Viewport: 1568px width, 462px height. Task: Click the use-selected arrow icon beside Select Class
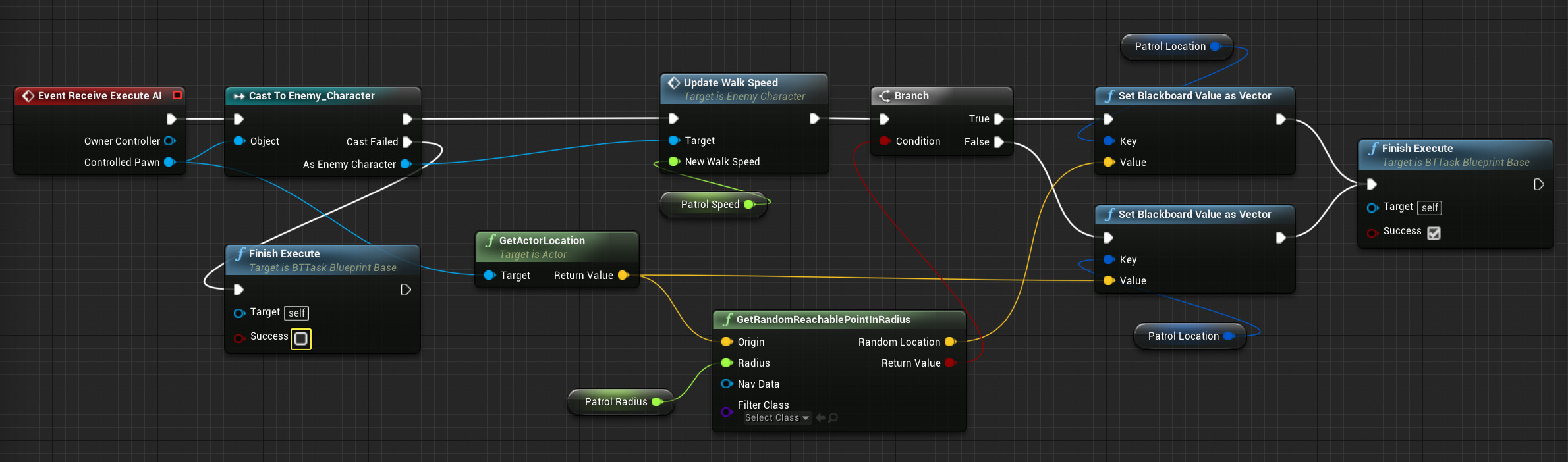click(x=820, y=418)
